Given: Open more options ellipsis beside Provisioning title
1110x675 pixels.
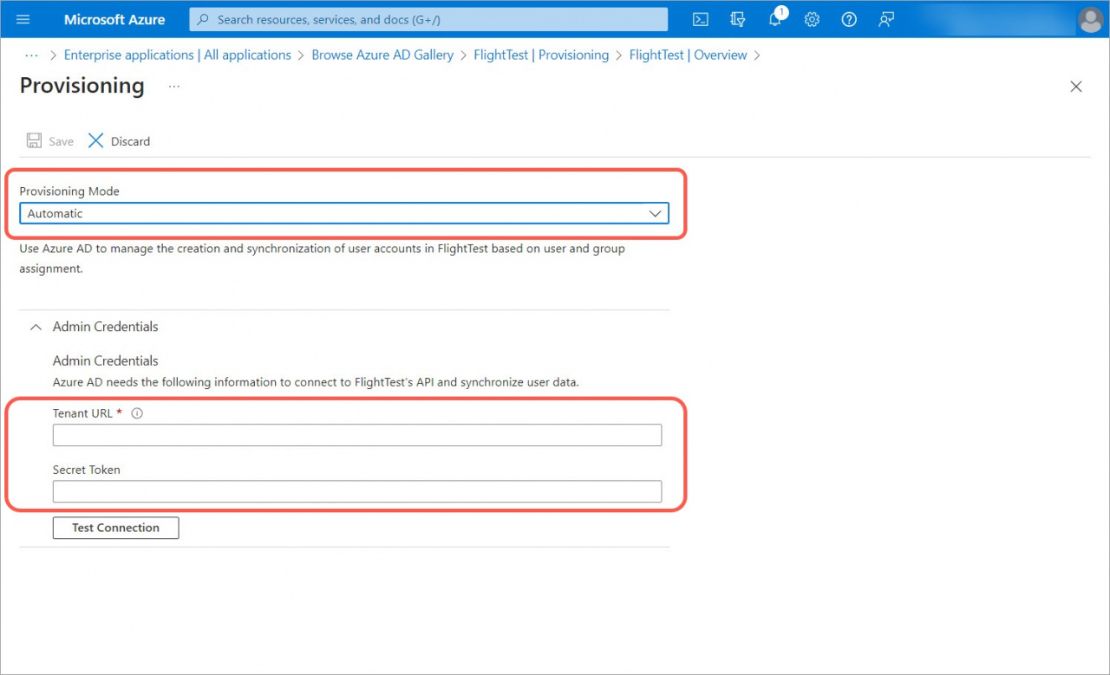Looking at the screenshot, I should (174, 86).
